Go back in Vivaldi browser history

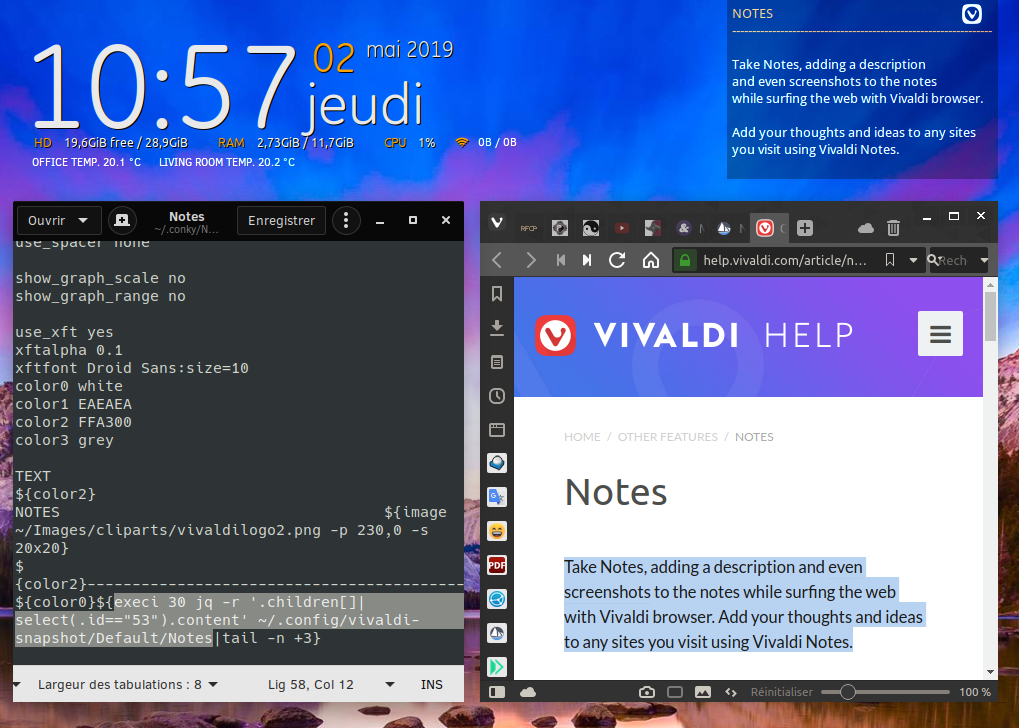pyautogui.click(x=497, y=260)
